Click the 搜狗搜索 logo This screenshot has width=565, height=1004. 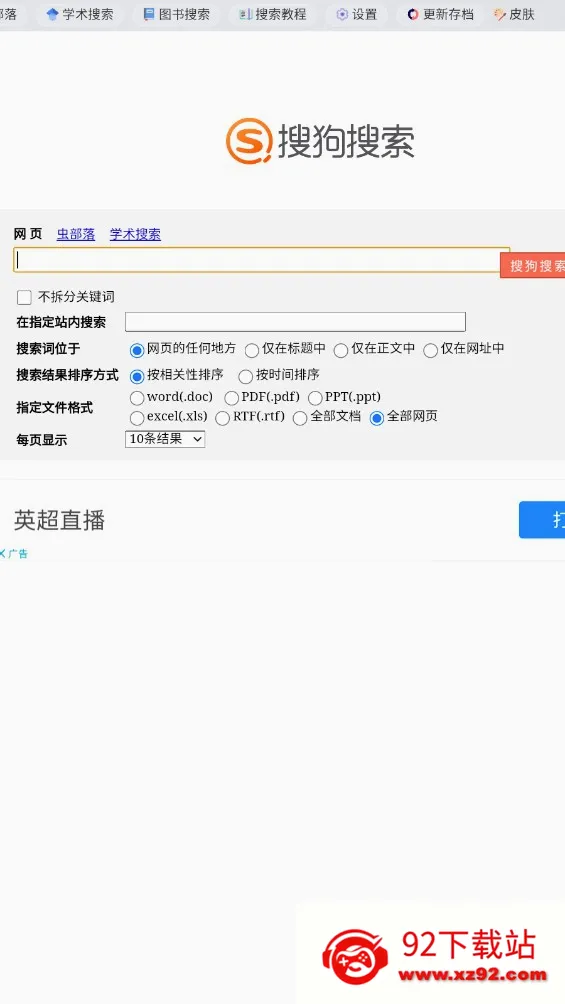point(320,141)
